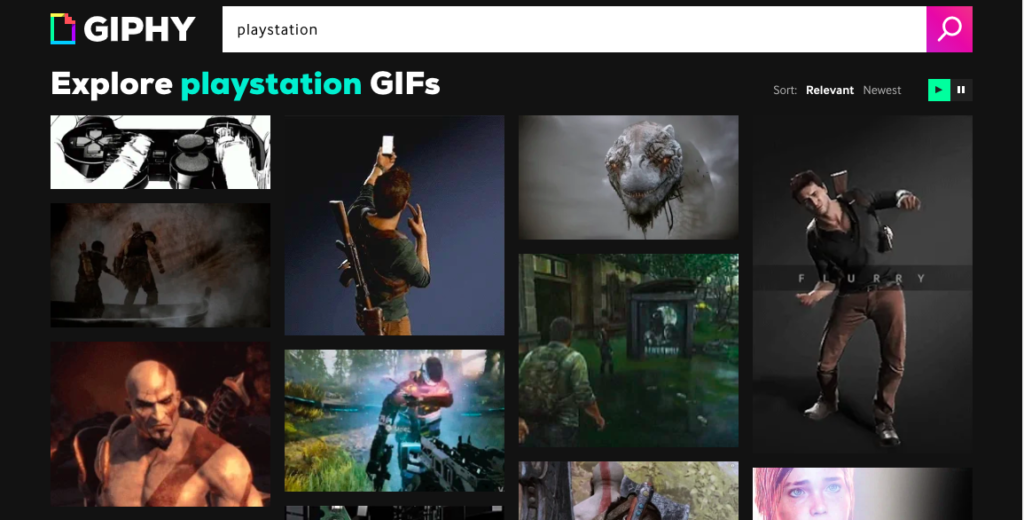Open the bald Kratos close-up GIF
Viewport: 1024px width, 520px height.
[x=161, y=424]
